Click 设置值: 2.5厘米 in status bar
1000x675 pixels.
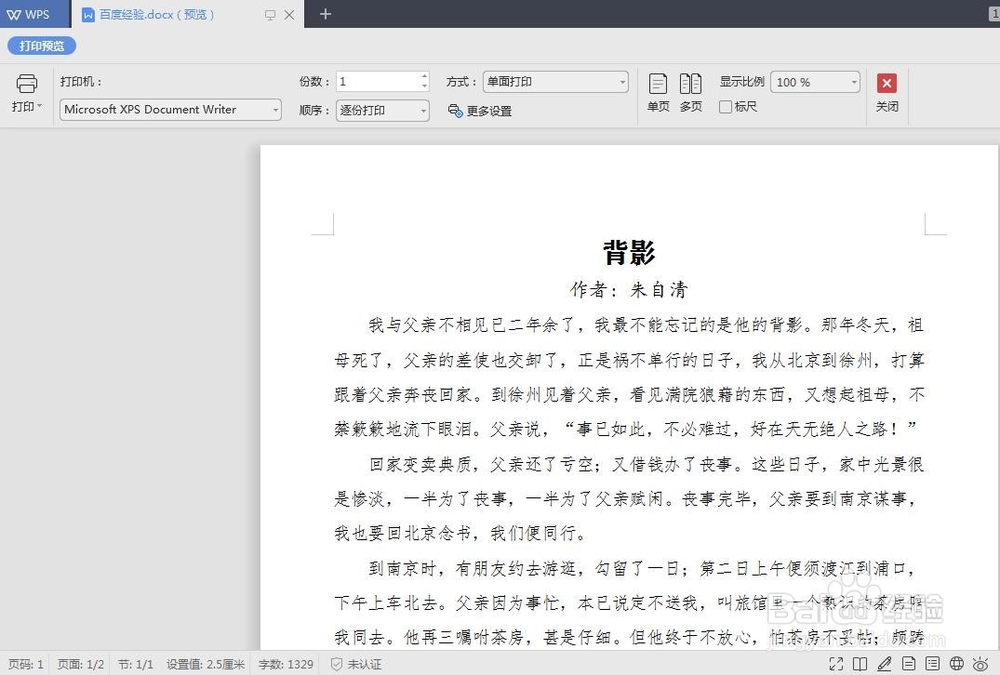click(x=205, y=664)
